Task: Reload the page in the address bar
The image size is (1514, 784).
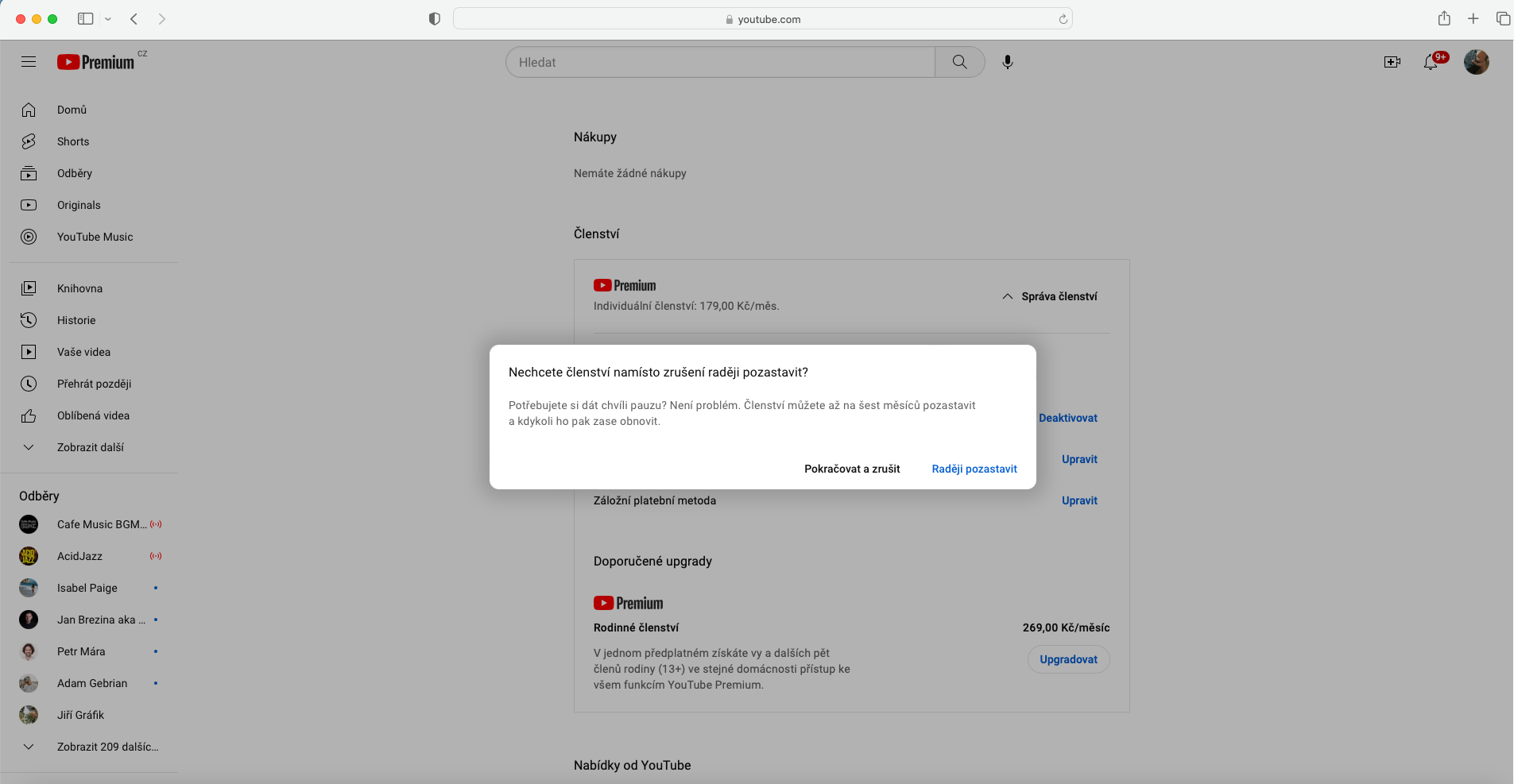Action: click(1063, 19)
